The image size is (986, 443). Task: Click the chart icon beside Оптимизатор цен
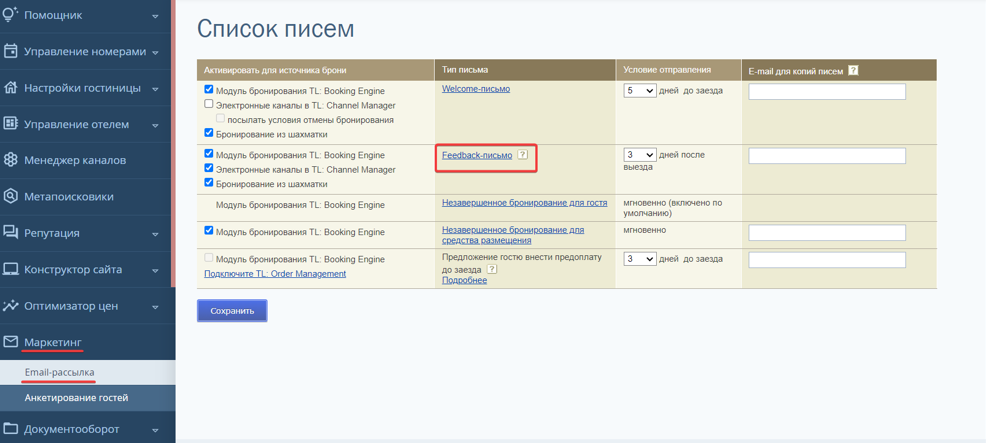(10, 306)
